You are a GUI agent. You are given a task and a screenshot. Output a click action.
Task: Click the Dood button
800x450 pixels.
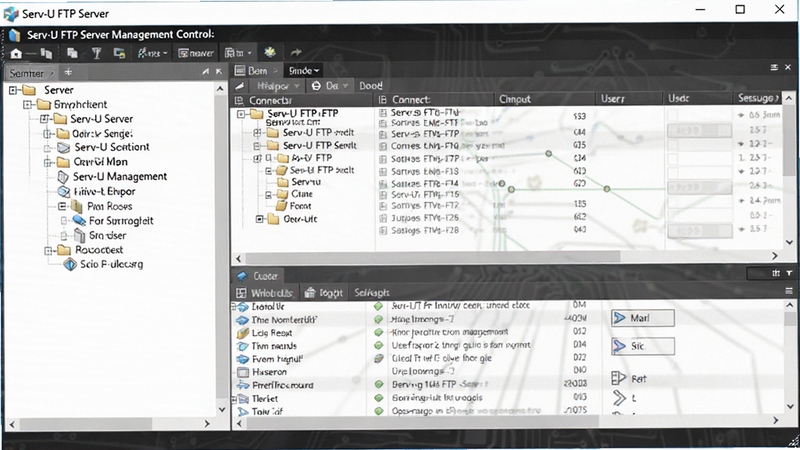point(371,86)
